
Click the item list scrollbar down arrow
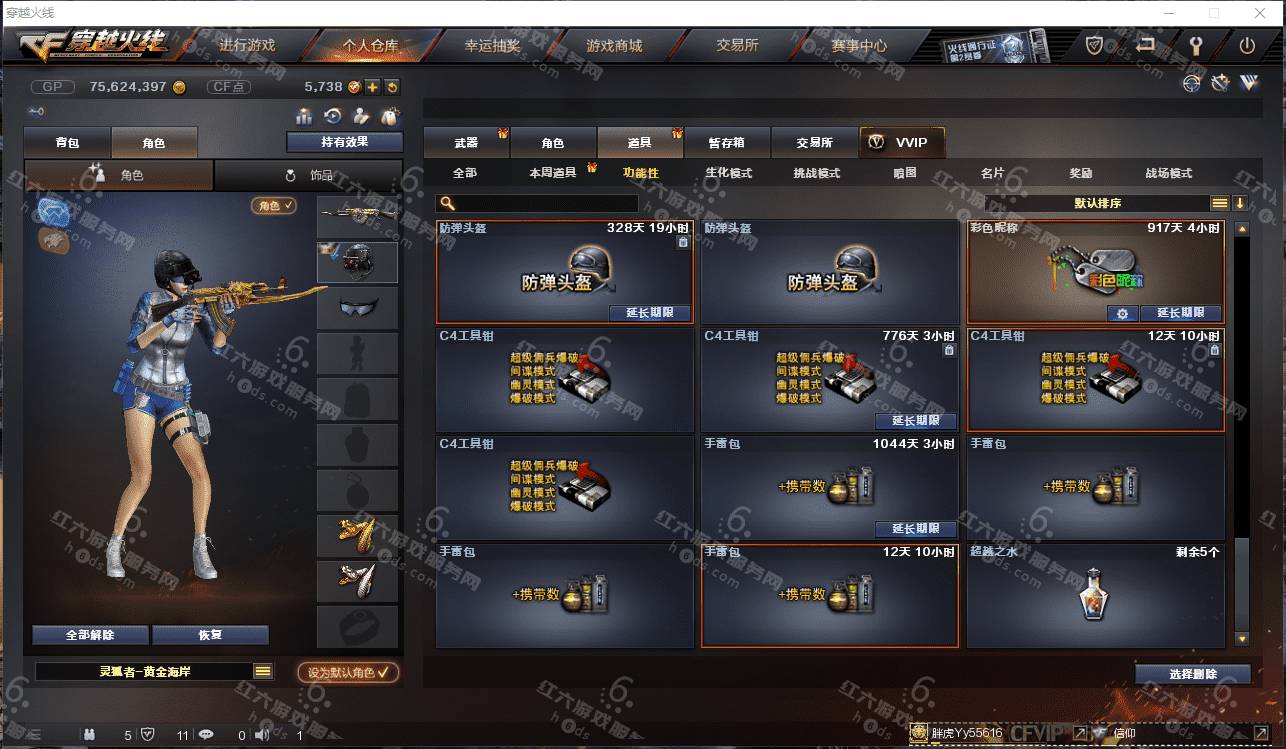click(1242, 638)
